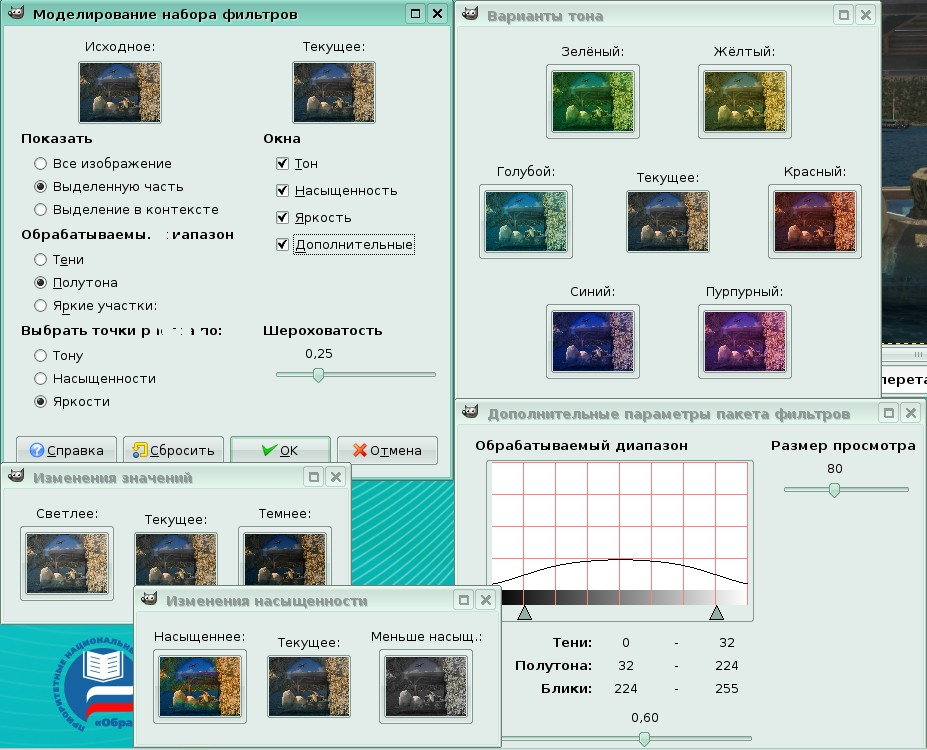Open the window menu icon of Варианты тона
The image size is (927, 750).
pyautogui.click(x=470, y=14)
